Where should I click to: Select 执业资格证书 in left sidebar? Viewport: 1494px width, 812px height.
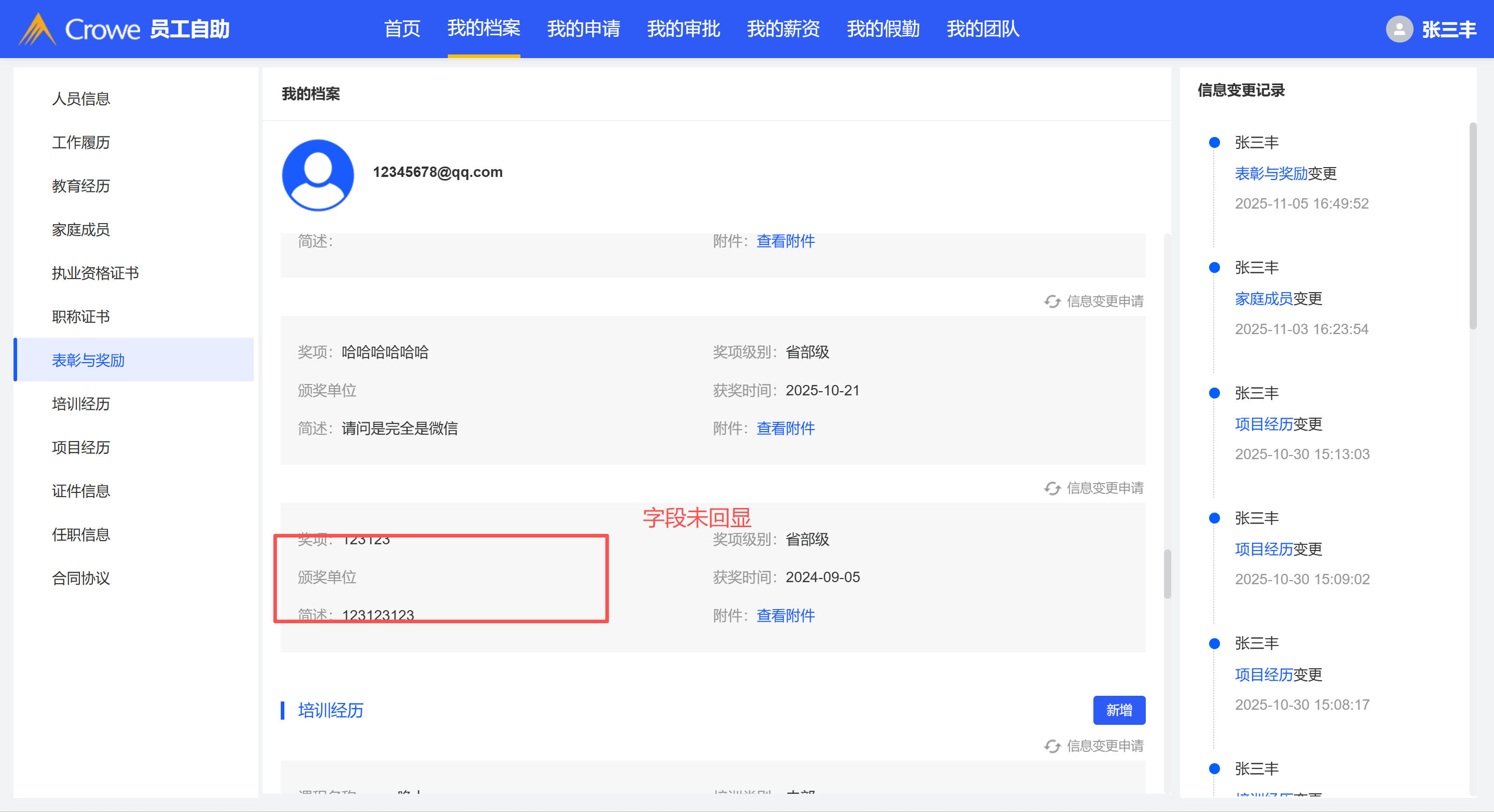click(95, 273)
